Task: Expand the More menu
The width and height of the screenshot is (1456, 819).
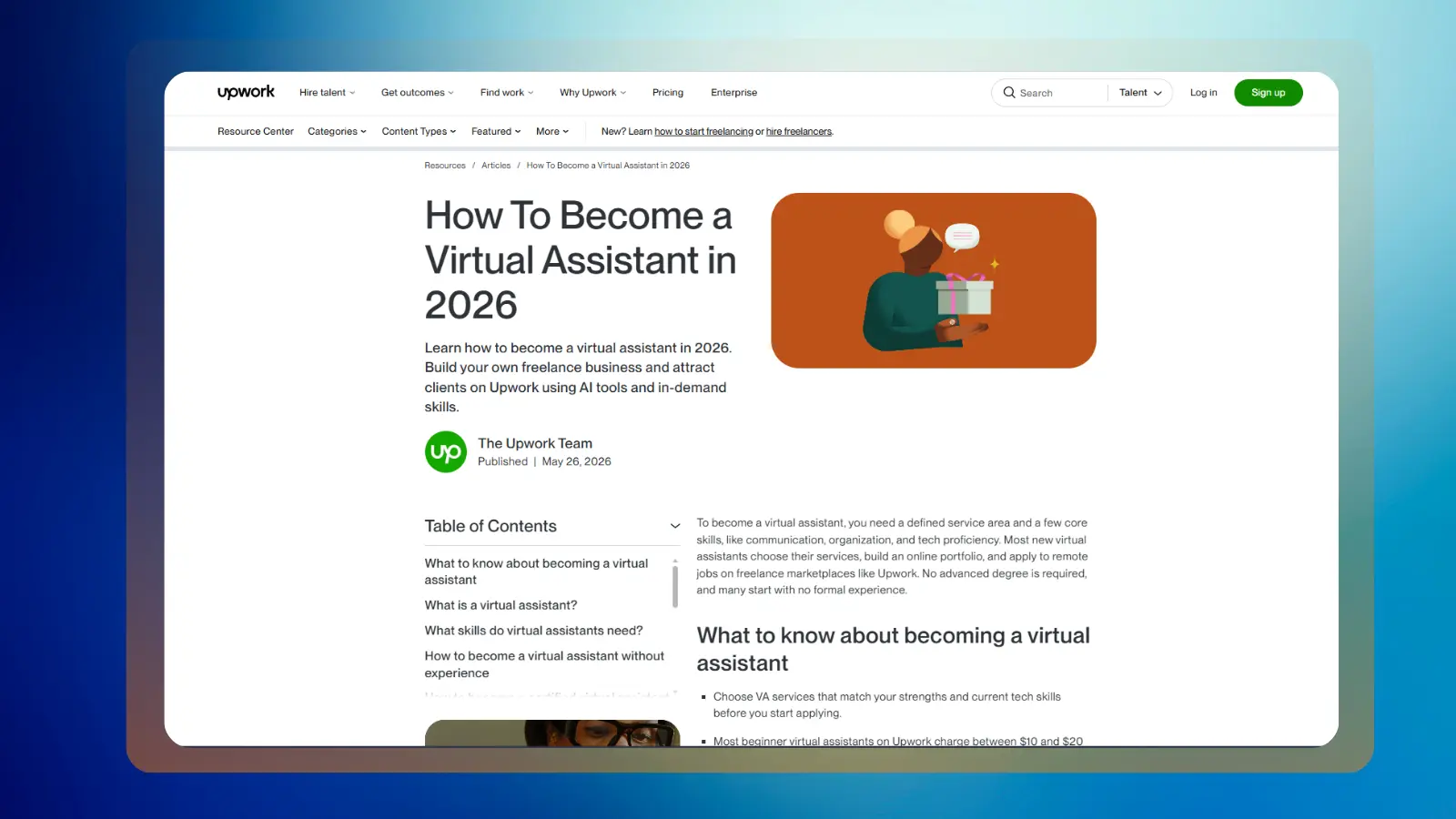Action: pos(552,131)
